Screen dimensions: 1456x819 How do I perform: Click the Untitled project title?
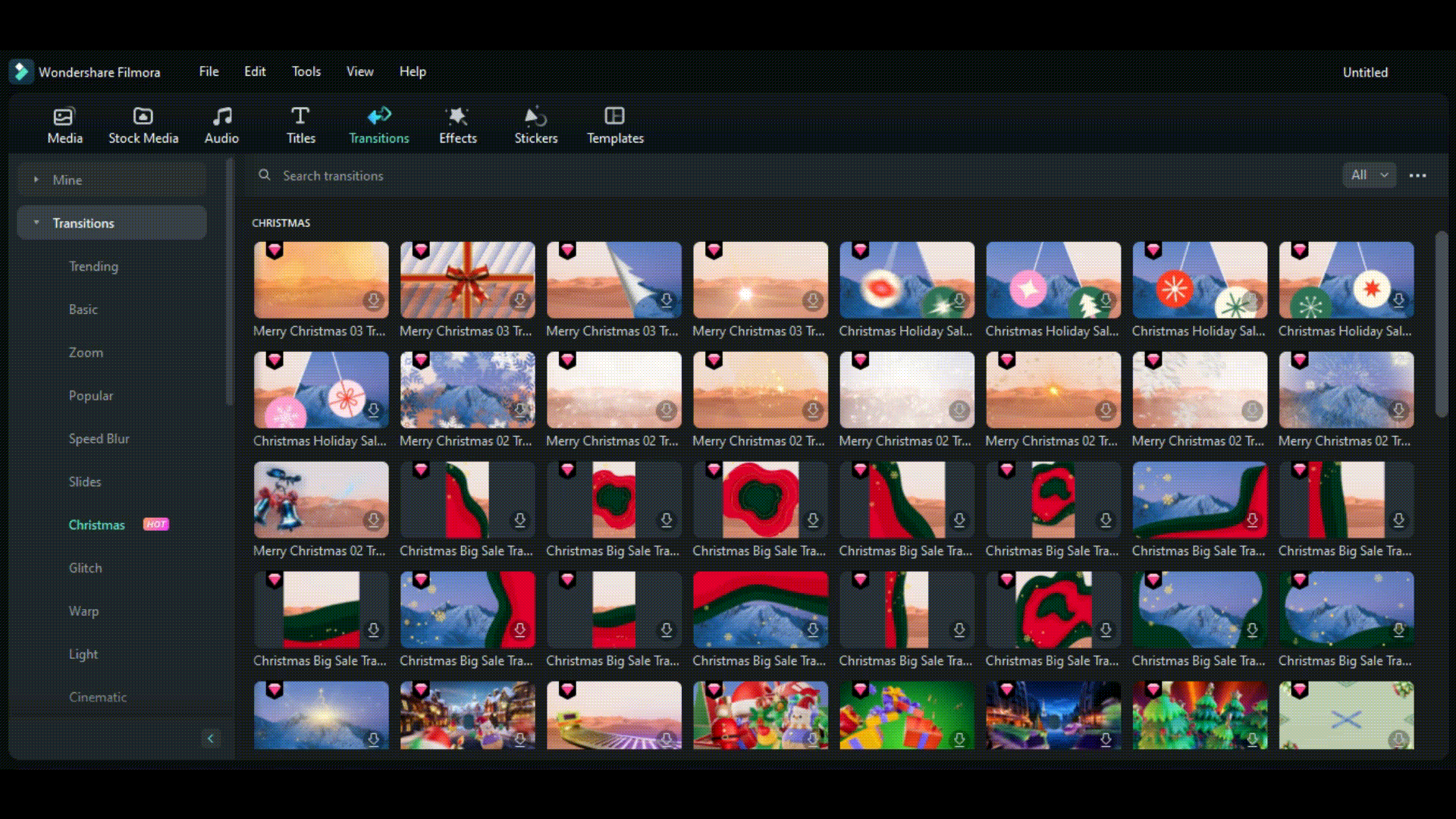(1365, 72)
